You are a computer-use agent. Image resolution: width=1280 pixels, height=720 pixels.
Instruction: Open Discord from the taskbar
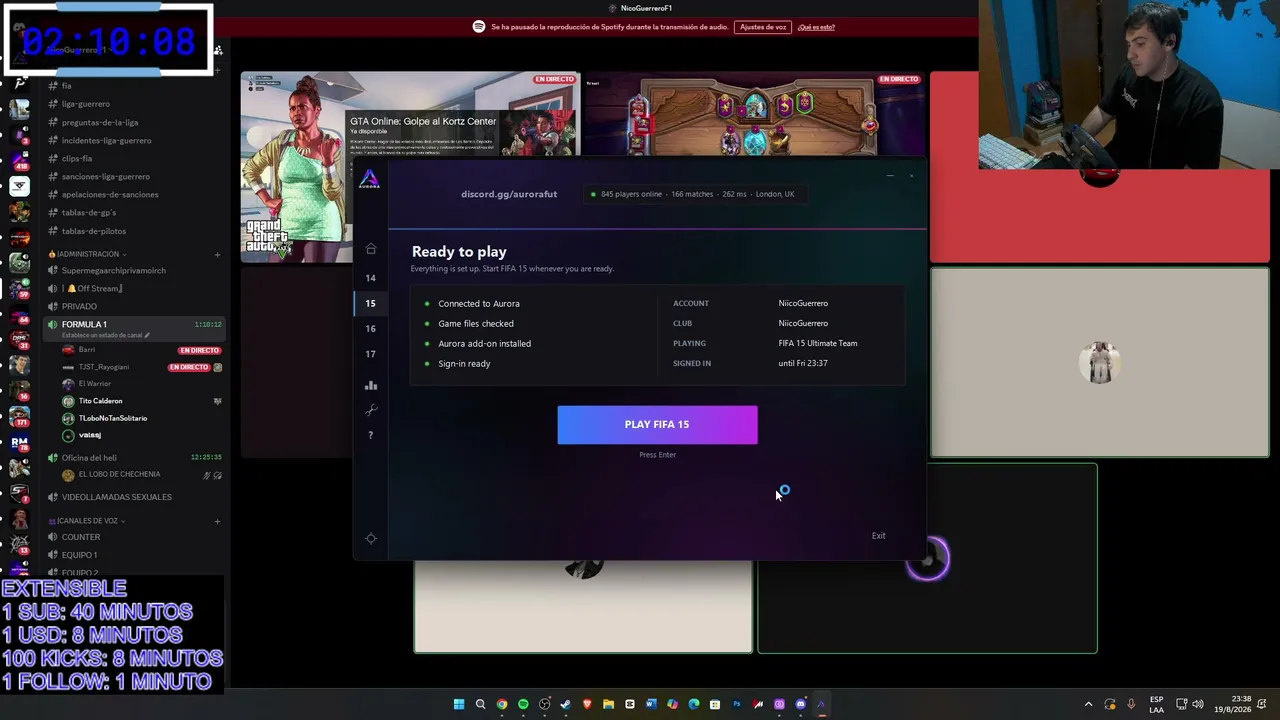tap(800, 704)
